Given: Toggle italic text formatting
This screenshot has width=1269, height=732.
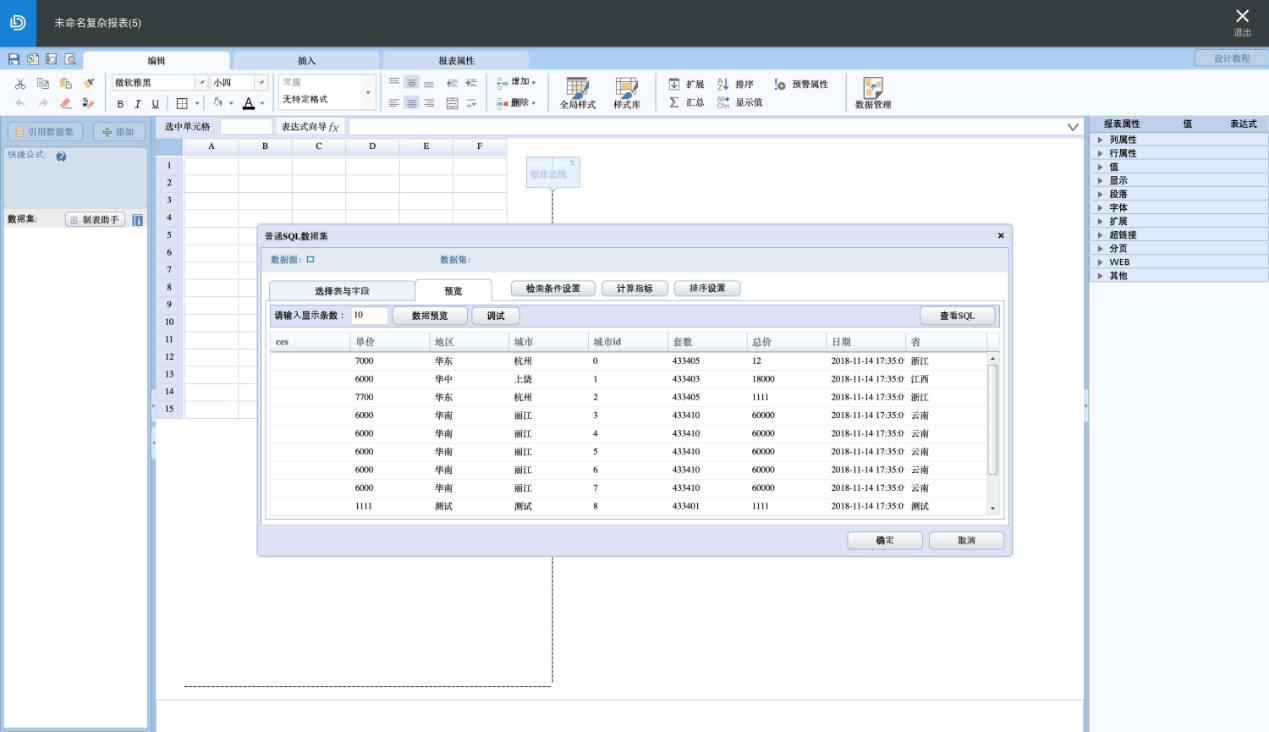Looking at the screenshot, I should point(138,104).
